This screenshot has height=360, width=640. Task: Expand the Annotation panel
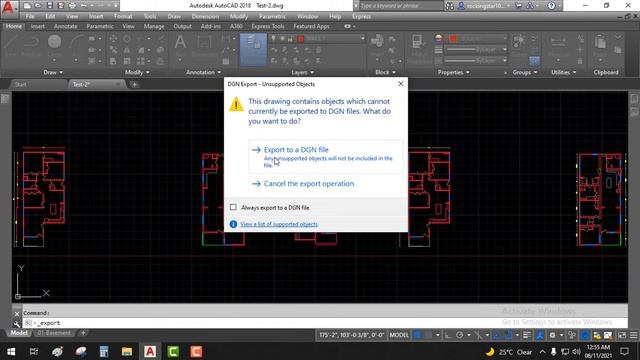[x=203, y=72]
